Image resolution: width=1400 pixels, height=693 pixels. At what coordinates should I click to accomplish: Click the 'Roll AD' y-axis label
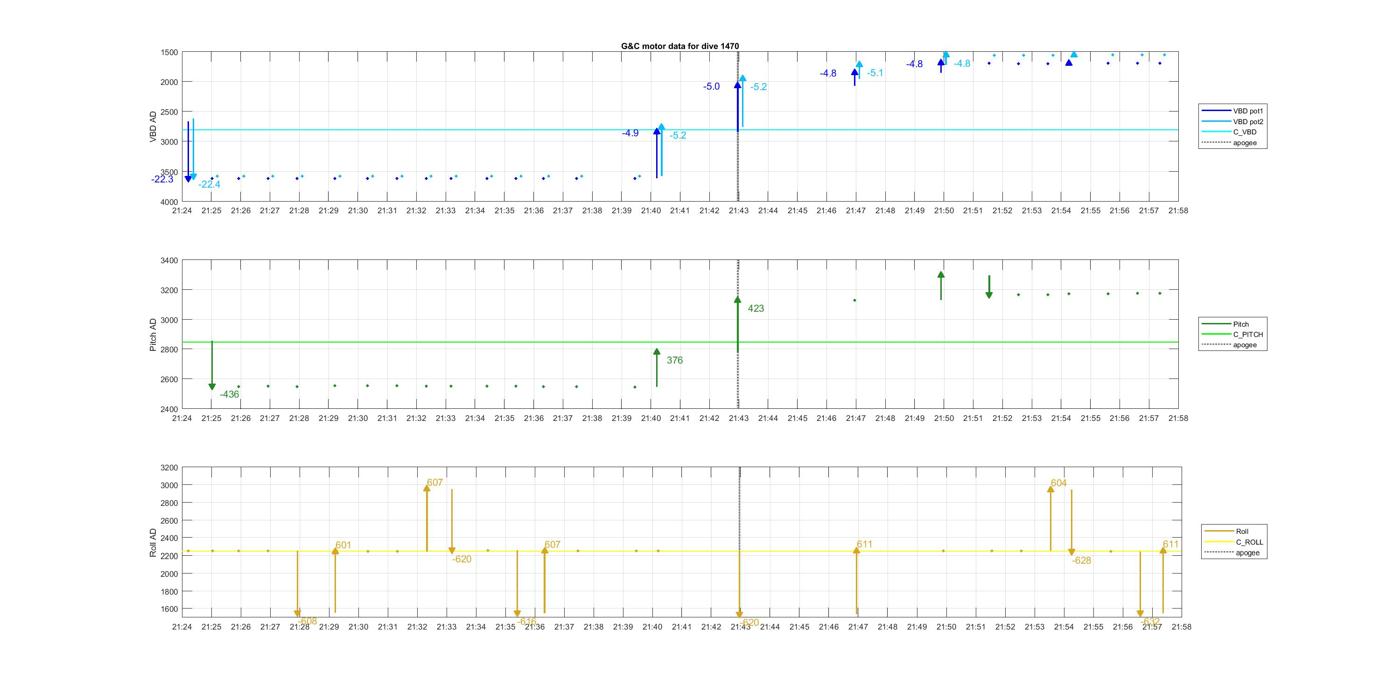[x=154, y=542]
